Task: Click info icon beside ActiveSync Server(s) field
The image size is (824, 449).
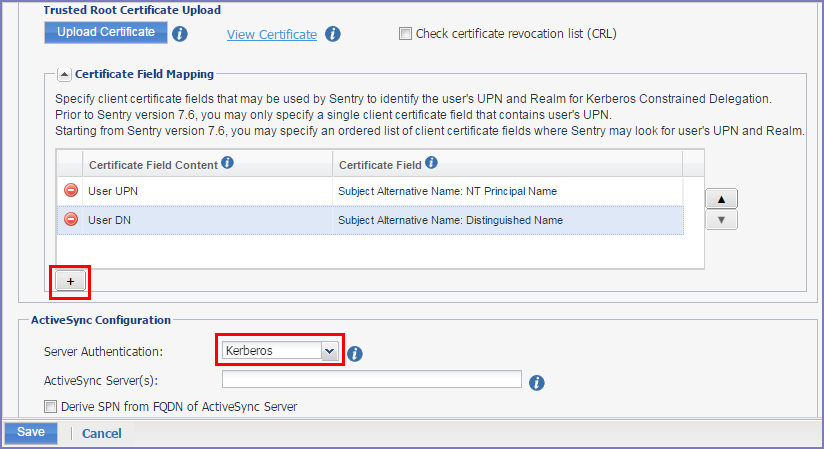Action: [x=536, y=382]
